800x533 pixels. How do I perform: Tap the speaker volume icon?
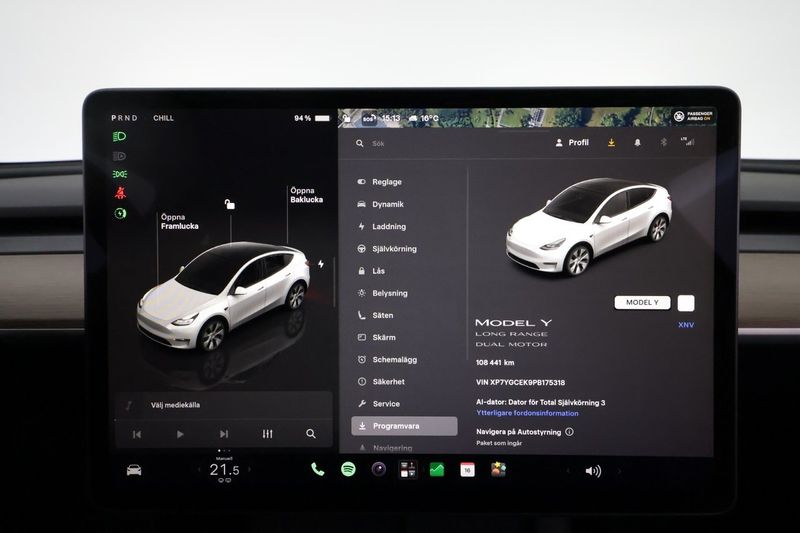tap(593, 471)
